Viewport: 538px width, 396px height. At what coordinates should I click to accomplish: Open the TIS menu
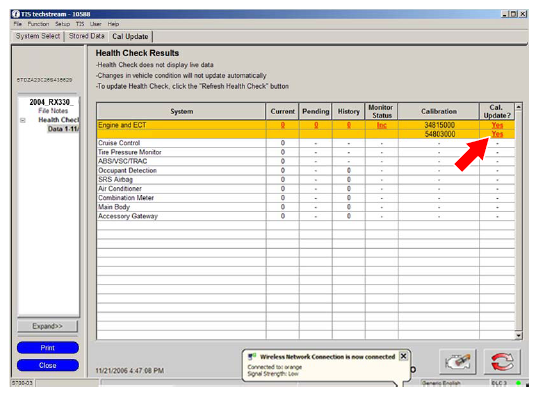(80, 24)
